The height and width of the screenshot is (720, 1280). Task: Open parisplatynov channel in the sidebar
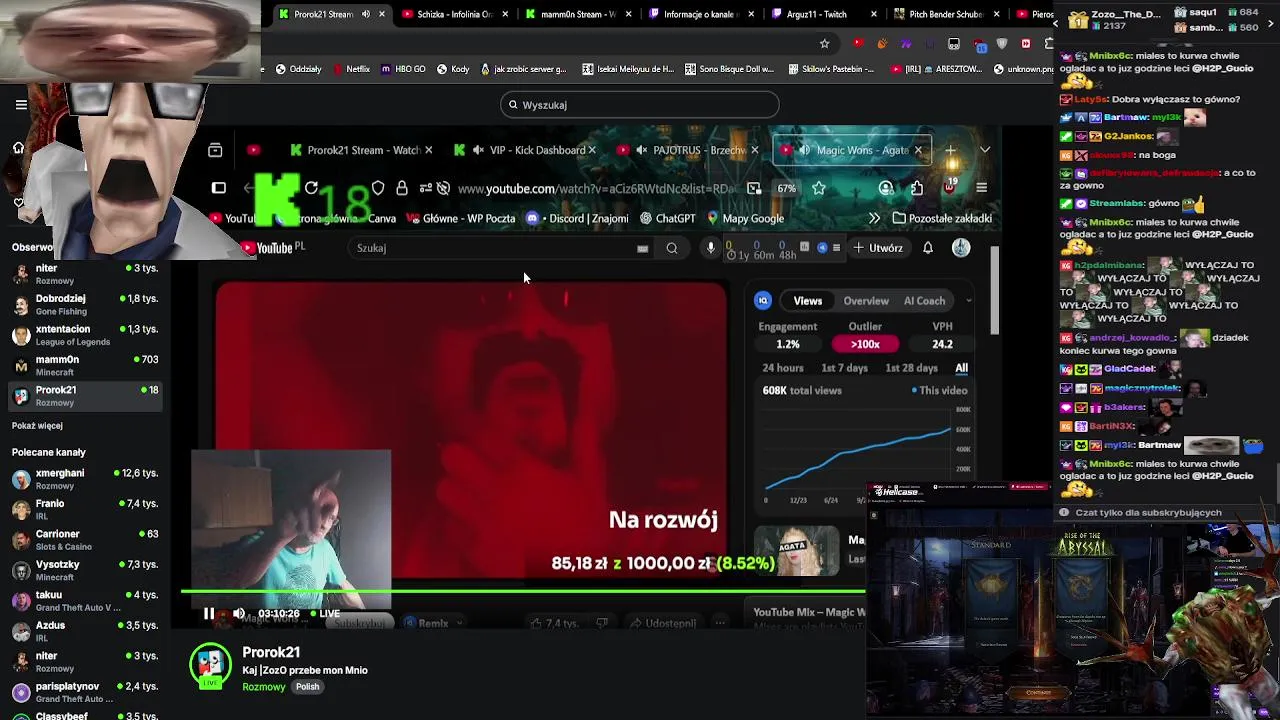pyautogui.click(x=85, y=692)
